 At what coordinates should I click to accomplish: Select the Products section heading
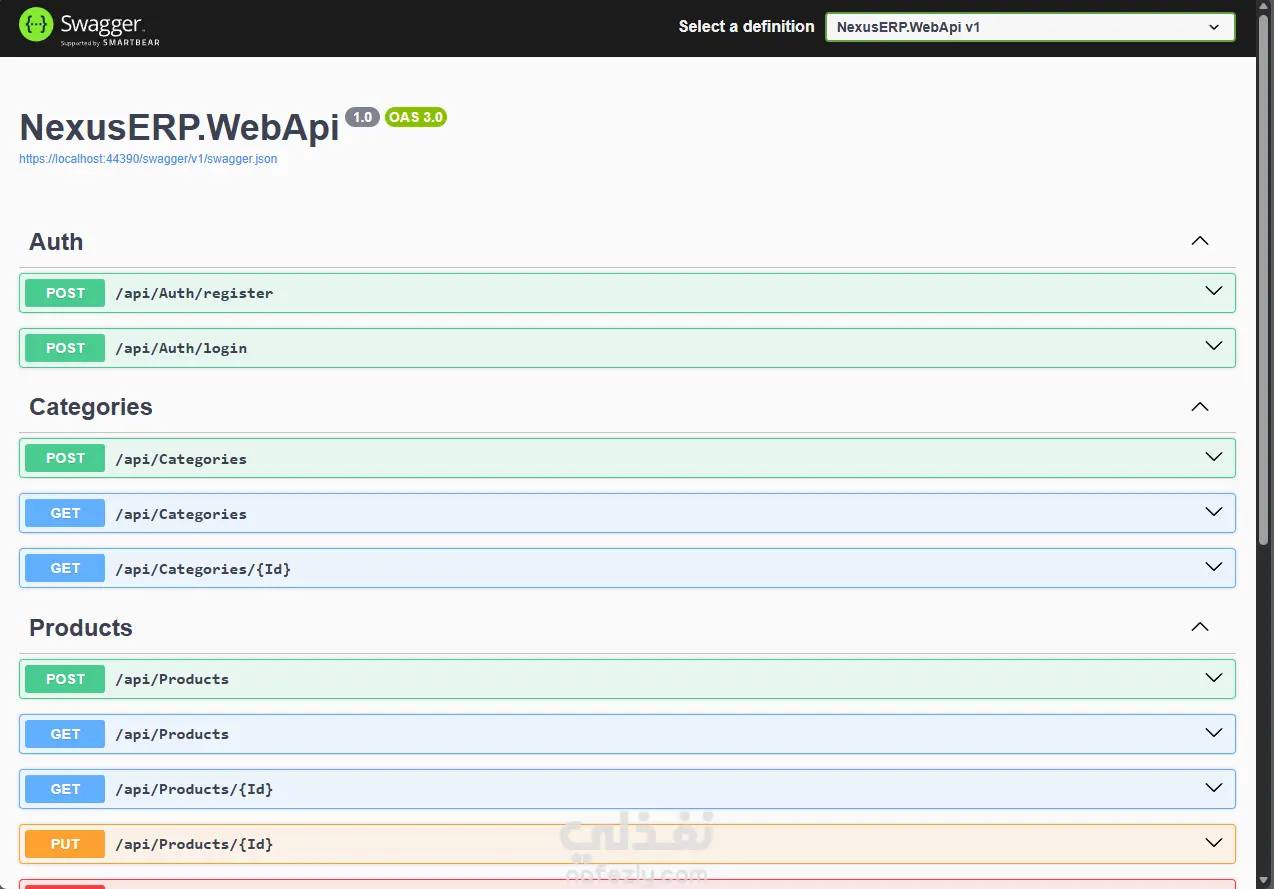click(81, 628)
